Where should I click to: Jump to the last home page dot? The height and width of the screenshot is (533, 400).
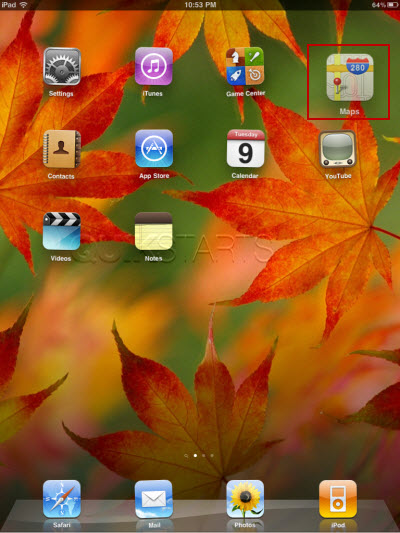coord(212,455)
